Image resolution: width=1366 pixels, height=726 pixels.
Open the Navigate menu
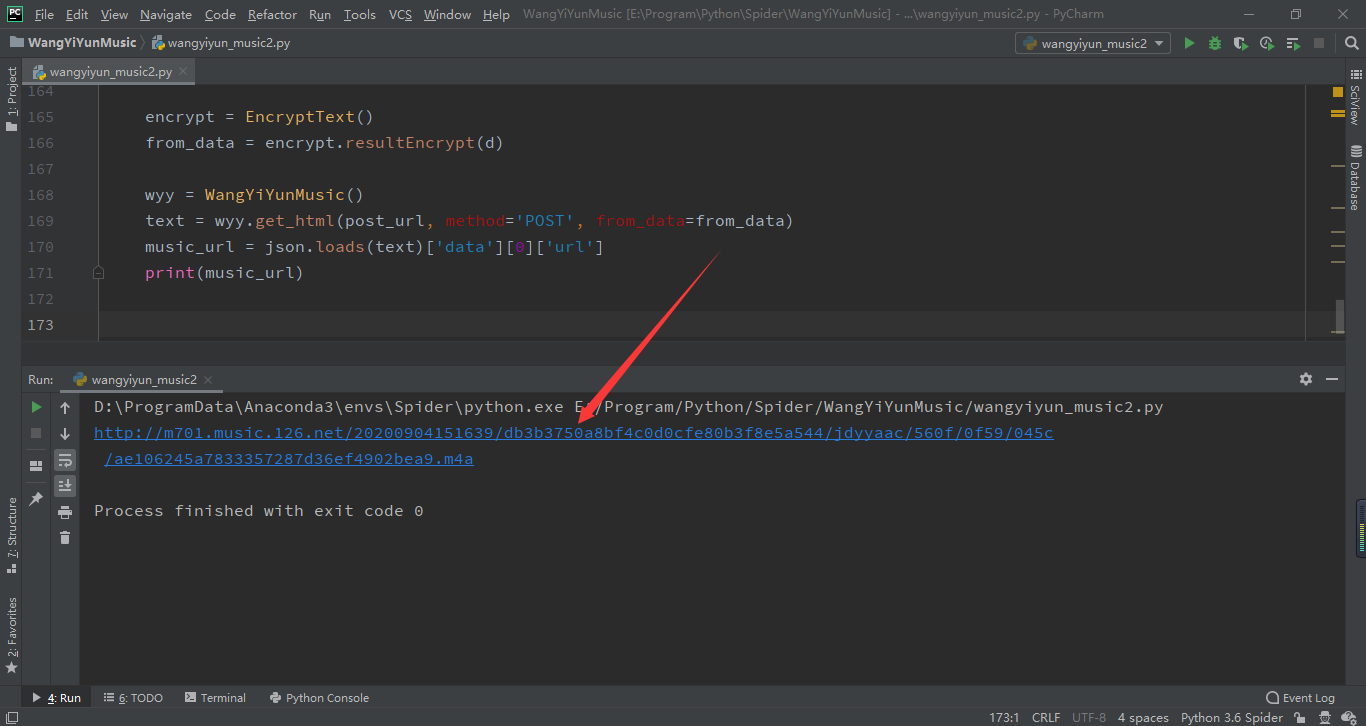(166, 14)
